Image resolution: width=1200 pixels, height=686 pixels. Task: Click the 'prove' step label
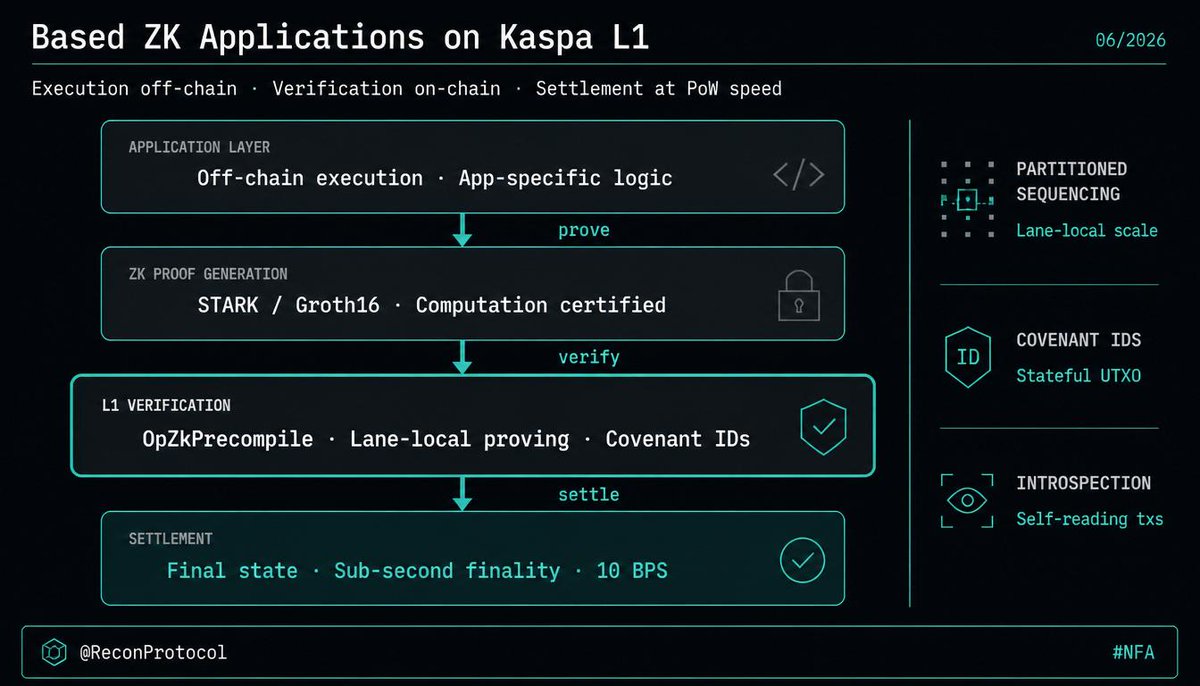584,231
